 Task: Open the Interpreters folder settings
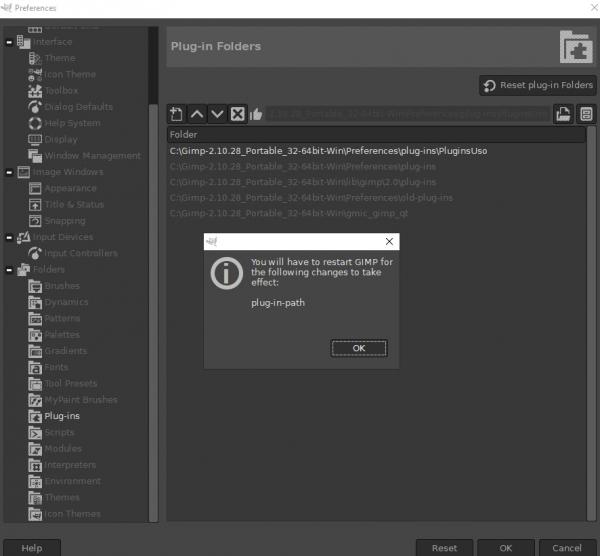pyautogui.click(x=70, y=465)
